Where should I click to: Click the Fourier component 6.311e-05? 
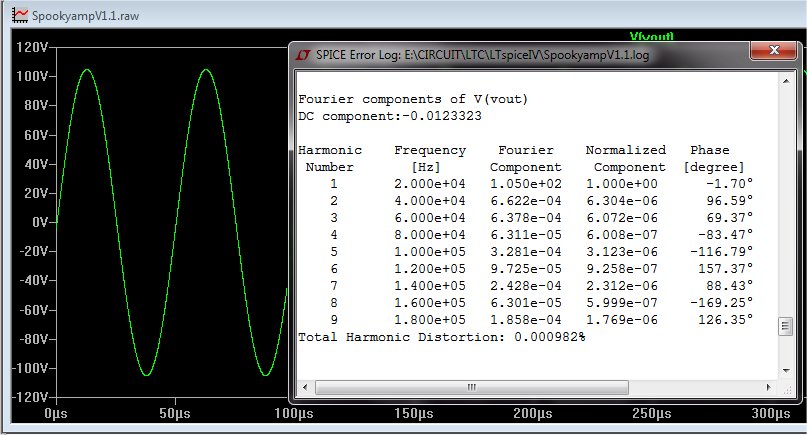point(525,235)
